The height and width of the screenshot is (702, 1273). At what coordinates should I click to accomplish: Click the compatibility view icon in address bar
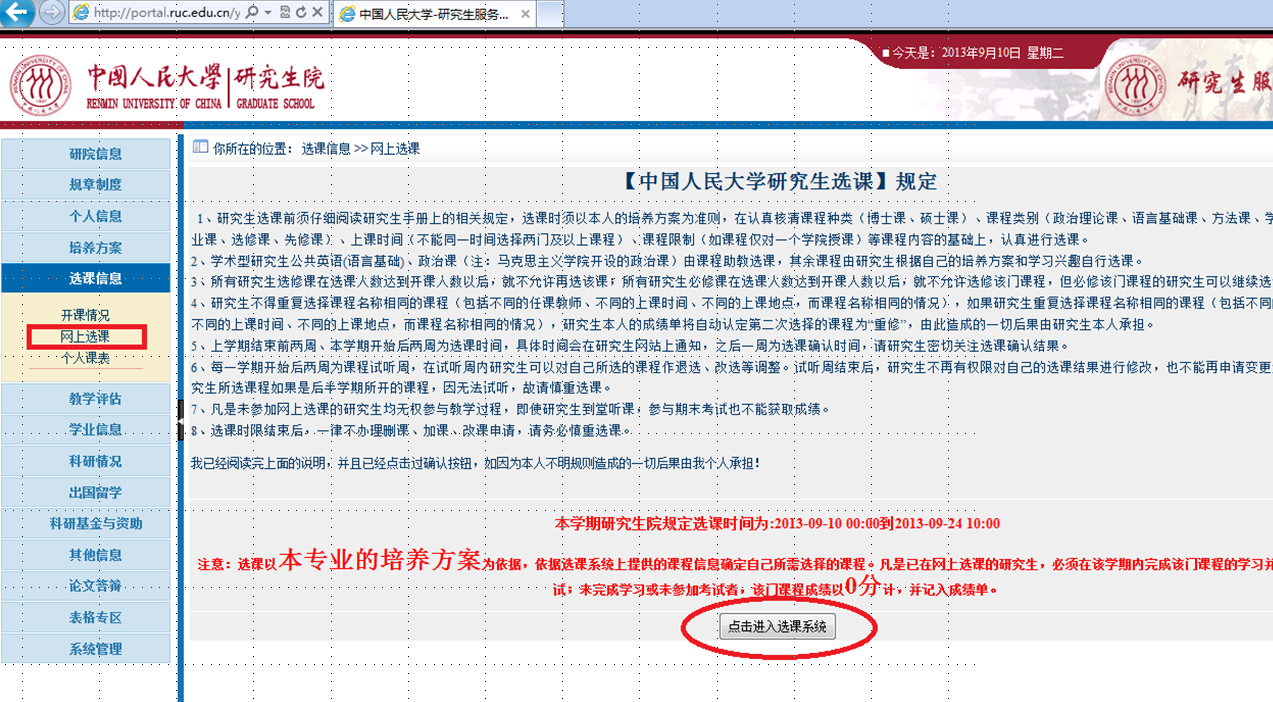(x=285, y=13)
